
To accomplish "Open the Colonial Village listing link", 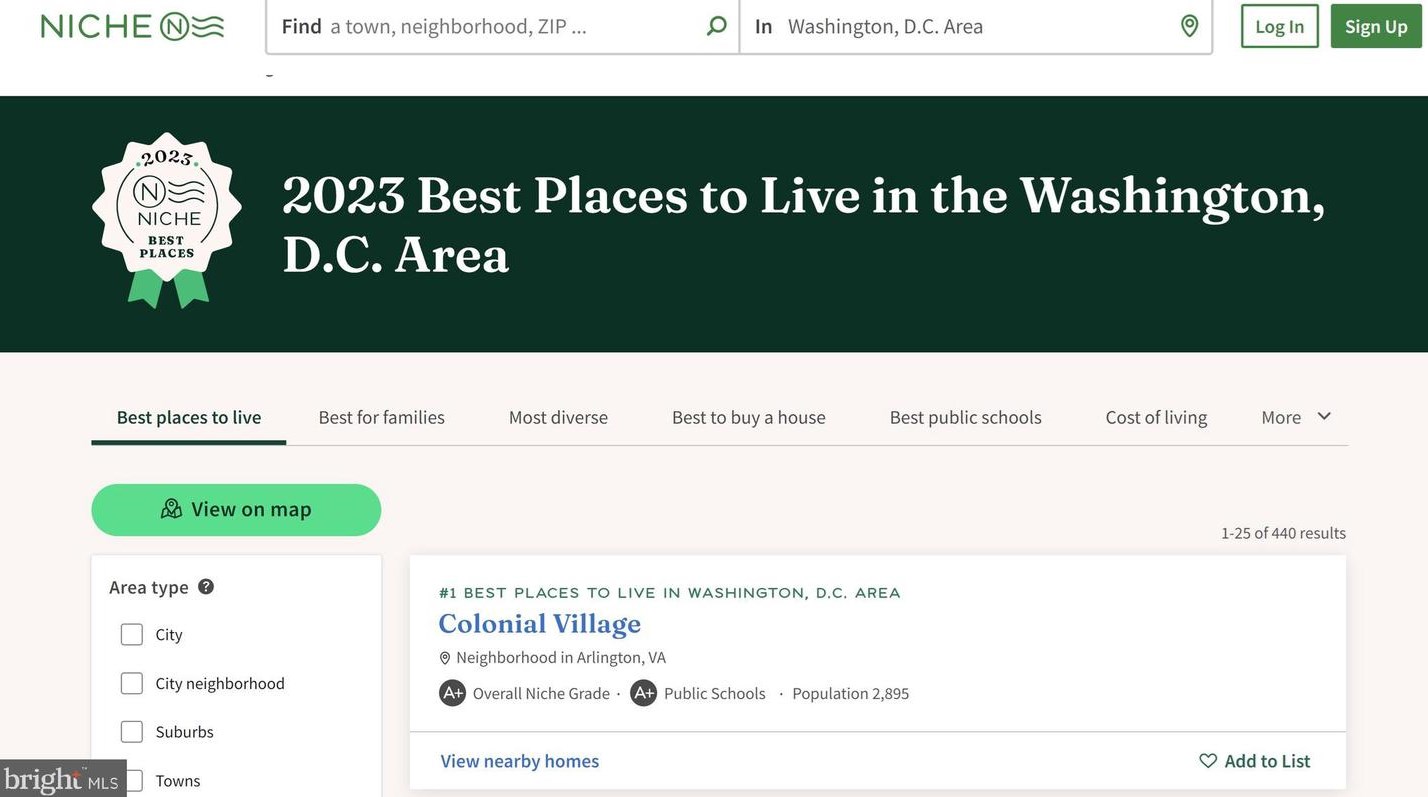I will [539, 624].
